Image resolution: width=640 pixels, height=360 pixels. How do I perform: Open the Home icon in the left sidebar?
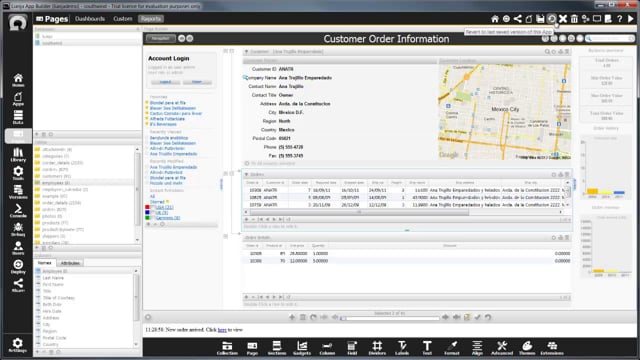click(x=18, y=80)
